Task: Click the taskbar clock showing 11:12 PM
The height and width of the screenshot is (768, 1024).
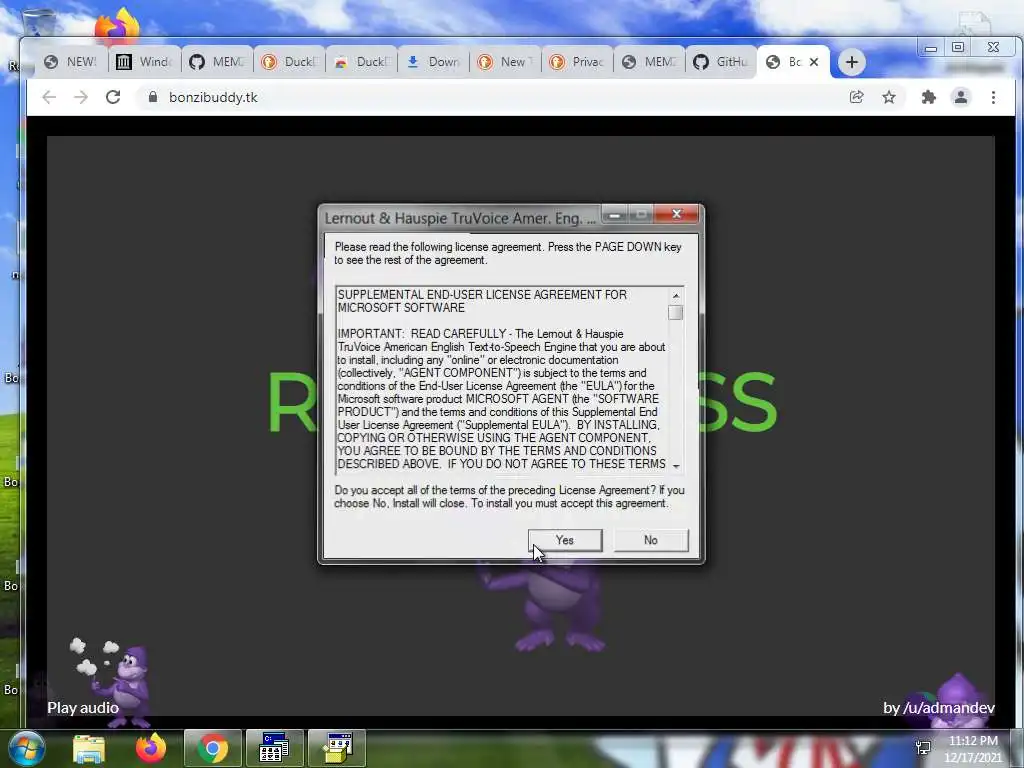Action: 973,749
